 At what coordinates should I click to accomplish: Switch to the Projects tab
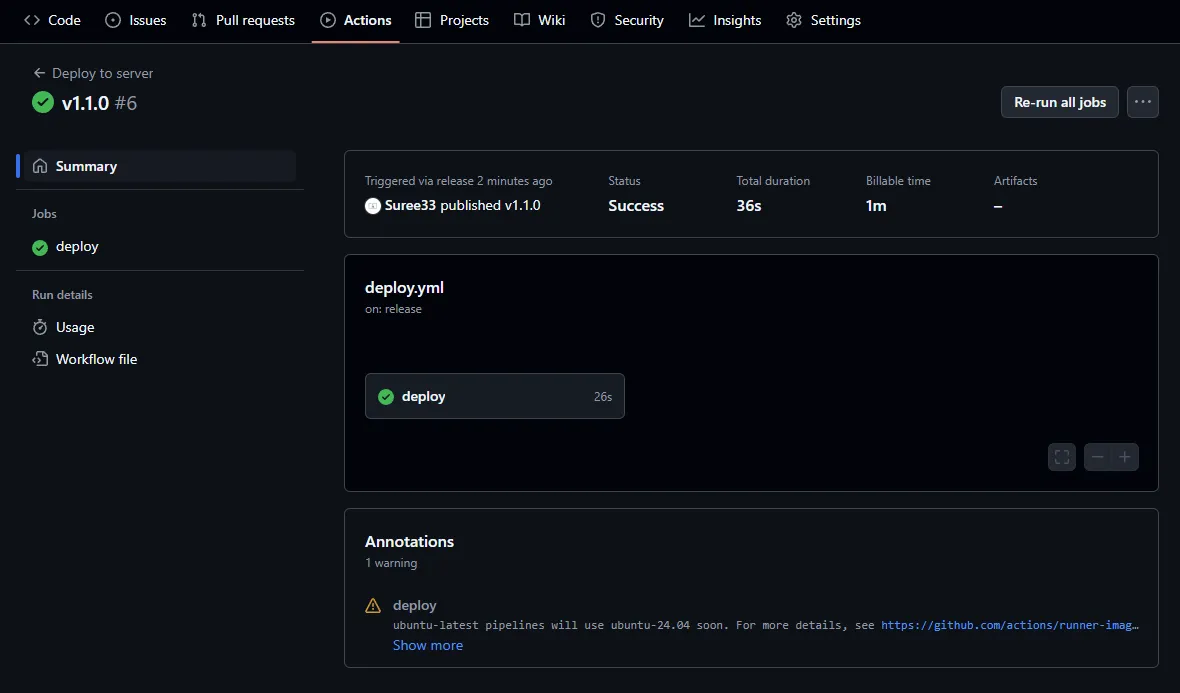click(452, 20)
